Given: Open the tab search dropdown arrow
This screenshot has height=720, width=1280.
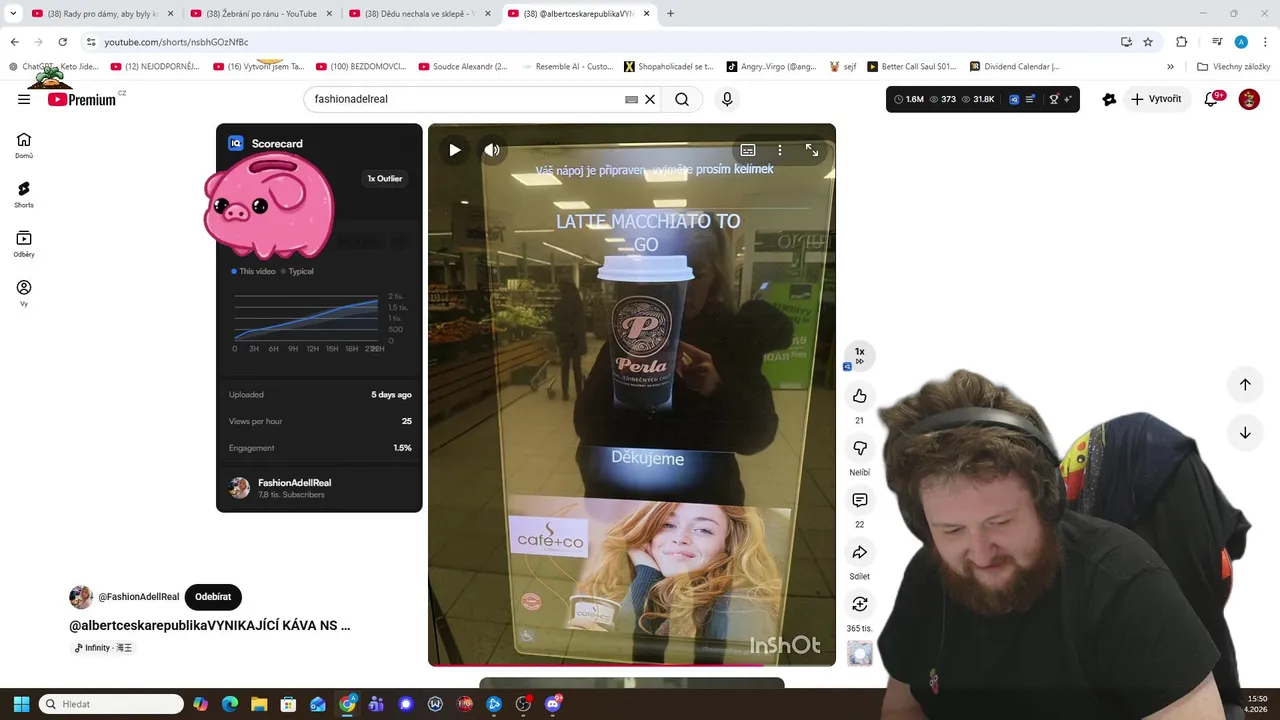Looking at the screenshot, I should coord(13,14).
